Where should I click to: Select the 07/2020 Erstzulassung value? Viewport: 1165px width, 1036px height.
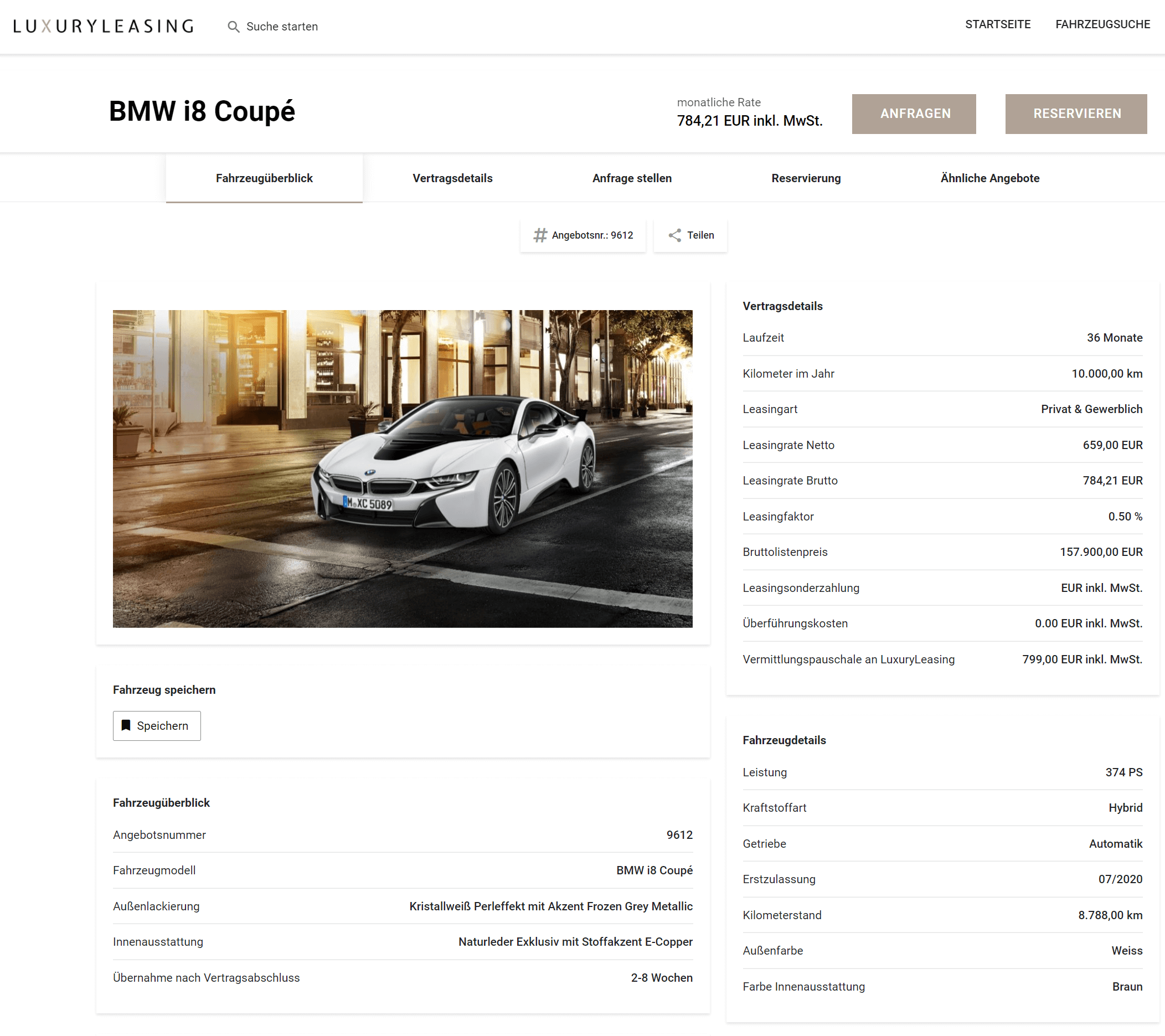coord(1121,879)
